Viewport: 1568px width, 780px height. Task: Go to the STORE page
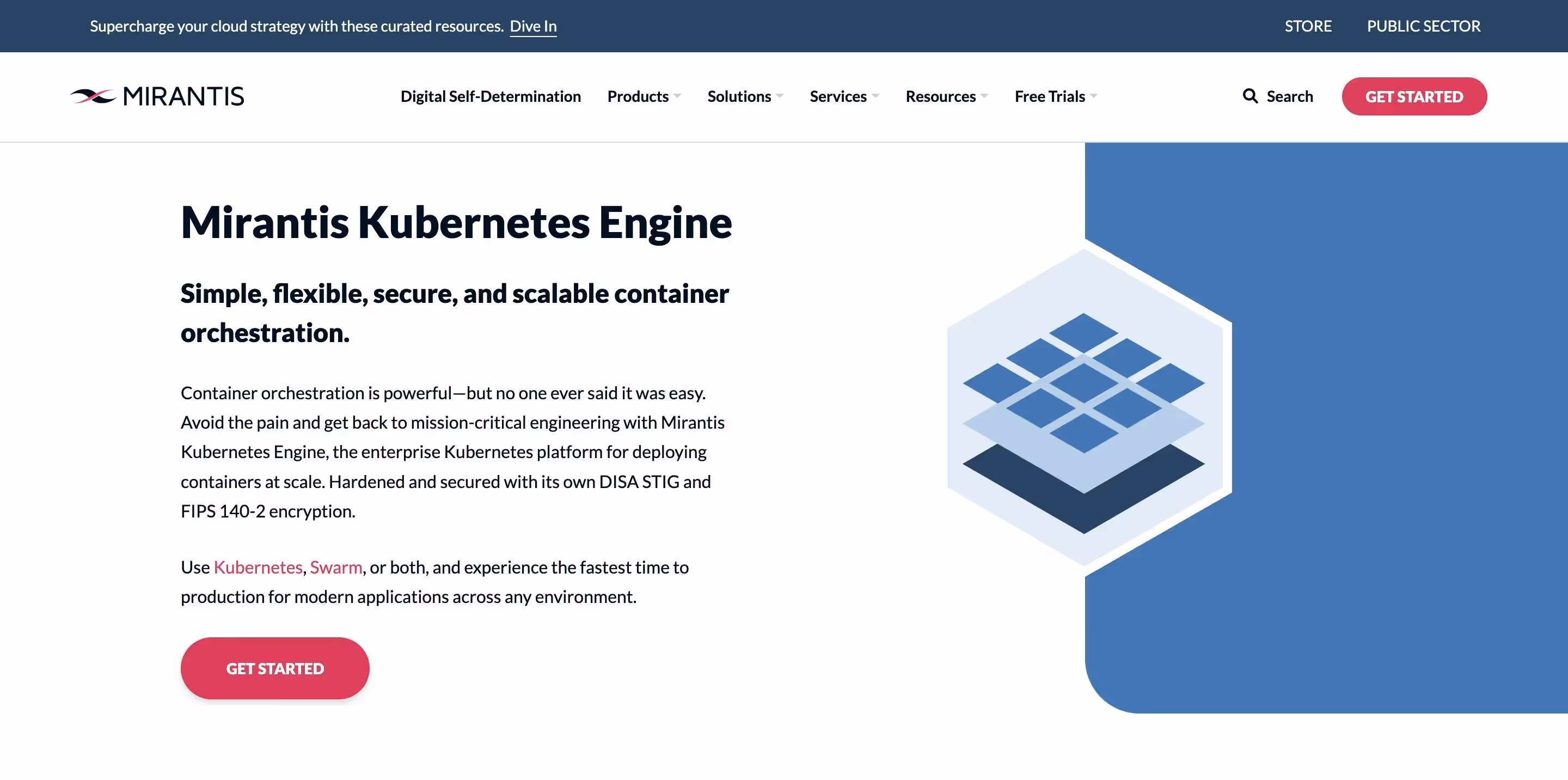click(1308, 26)
